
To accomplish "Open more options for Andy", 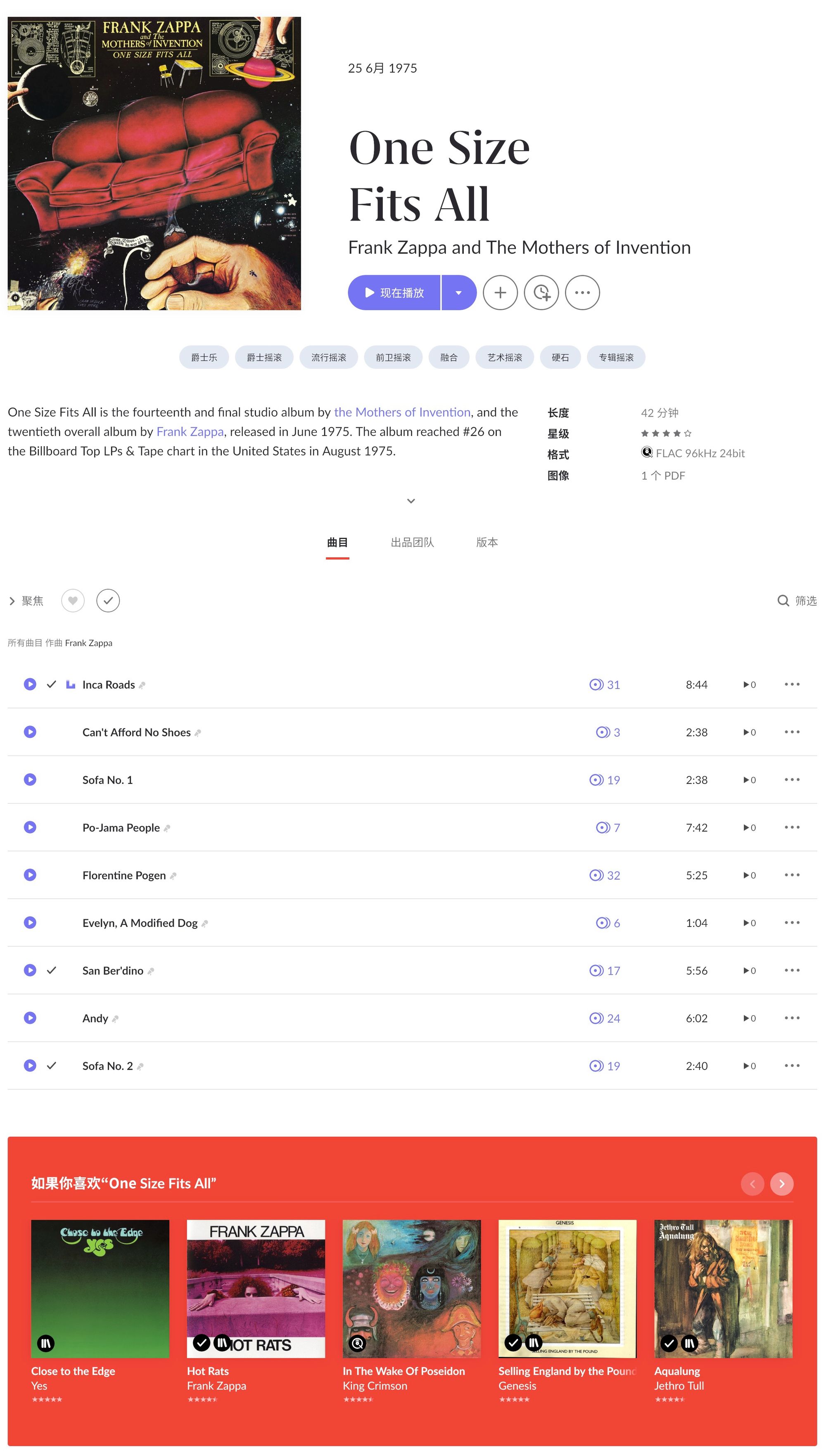I will tap(792, 1018).
